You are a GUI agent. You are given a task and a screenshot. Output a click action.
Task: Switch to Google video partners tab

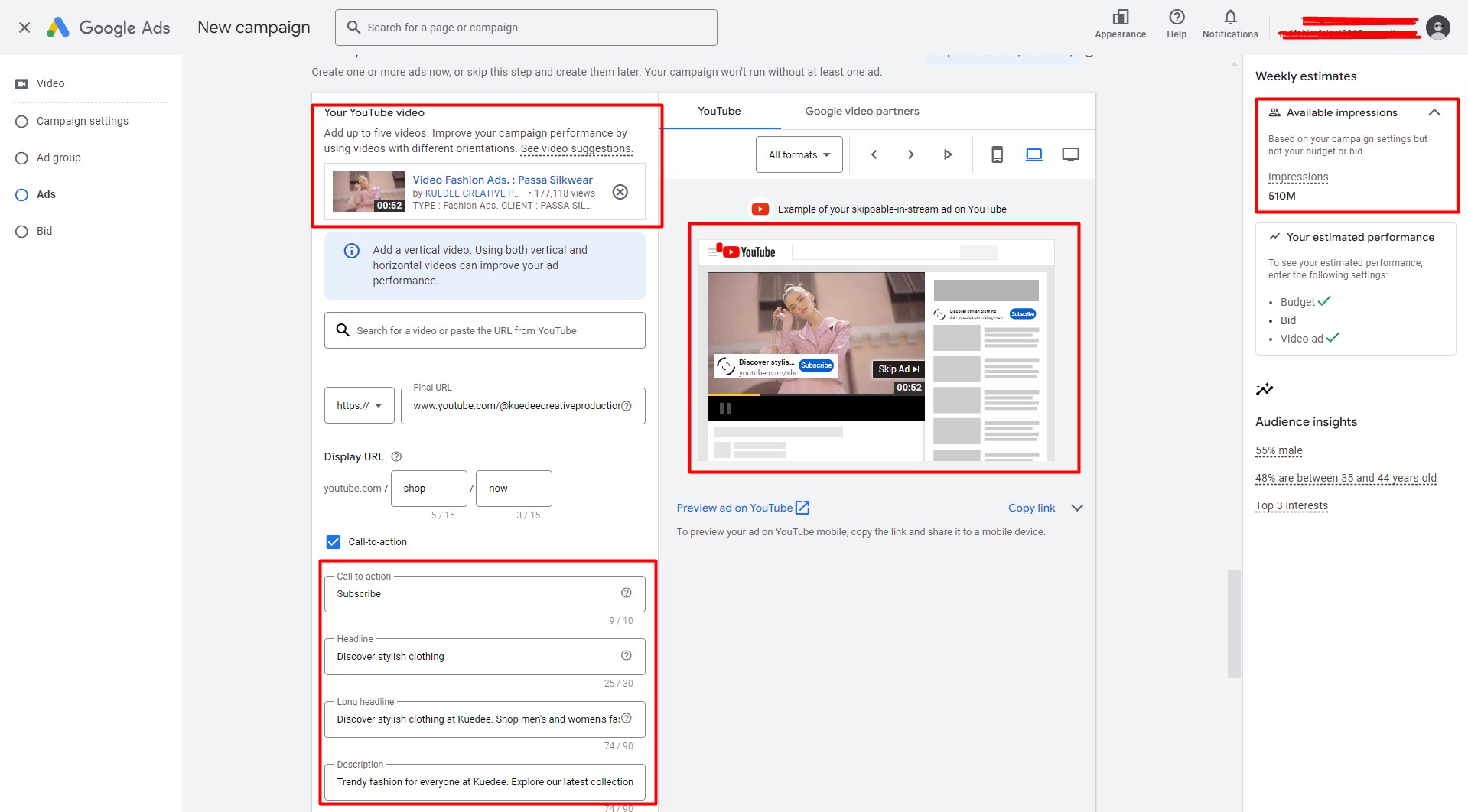[862, 111]
